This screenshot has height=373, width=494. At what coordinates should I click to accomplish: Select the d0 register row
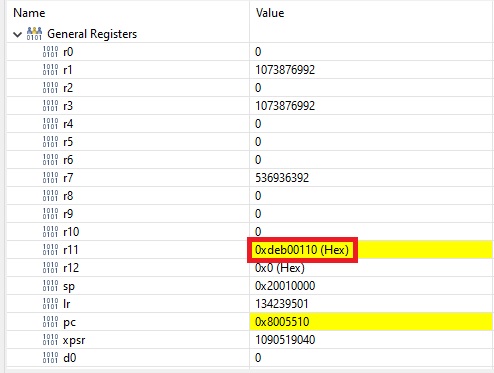point(250,358)
